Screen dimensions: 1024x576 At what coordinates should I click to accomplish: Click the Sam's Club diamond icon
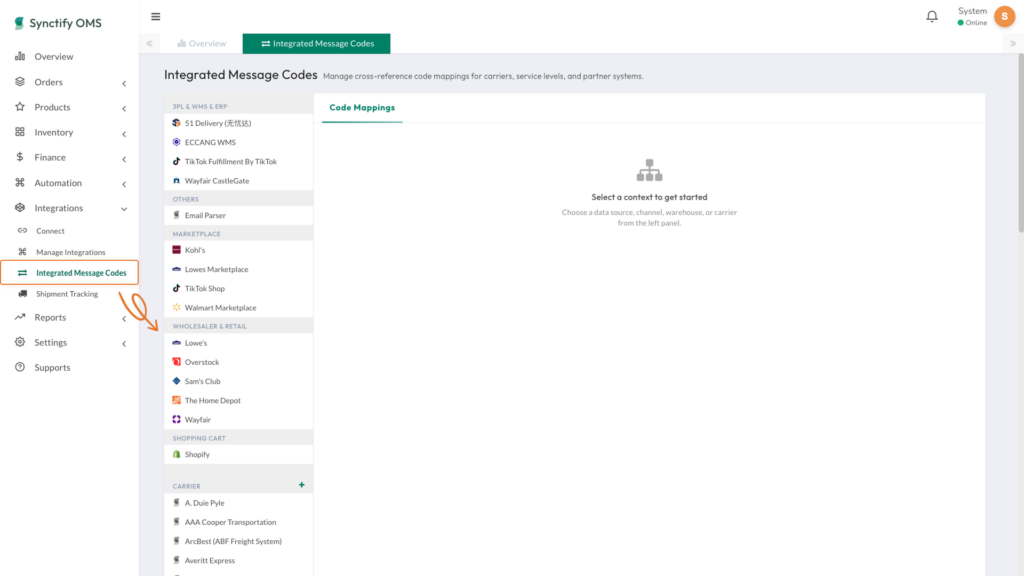tap(176, 381)
